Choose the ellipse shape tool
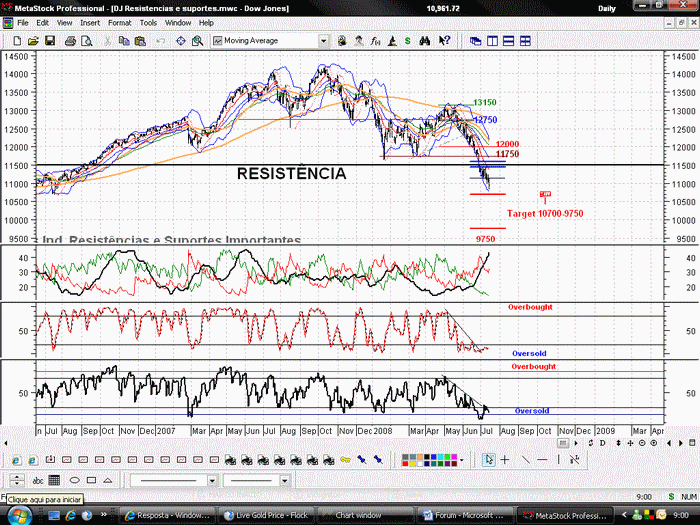The height and width of the screenshot is (525, 700). click(75, 480)
